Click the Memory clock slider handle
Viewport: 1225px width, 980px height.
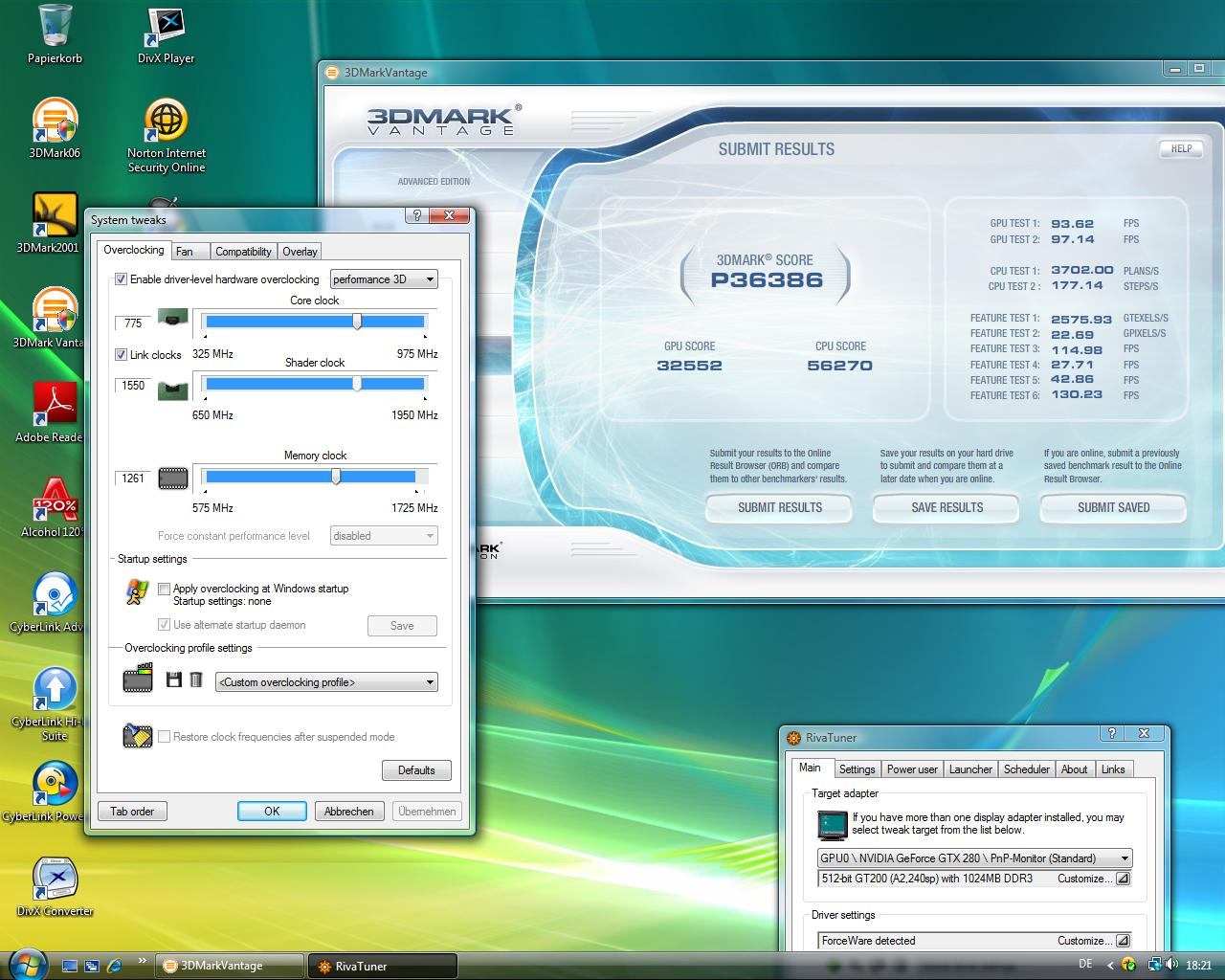point(336,477)
